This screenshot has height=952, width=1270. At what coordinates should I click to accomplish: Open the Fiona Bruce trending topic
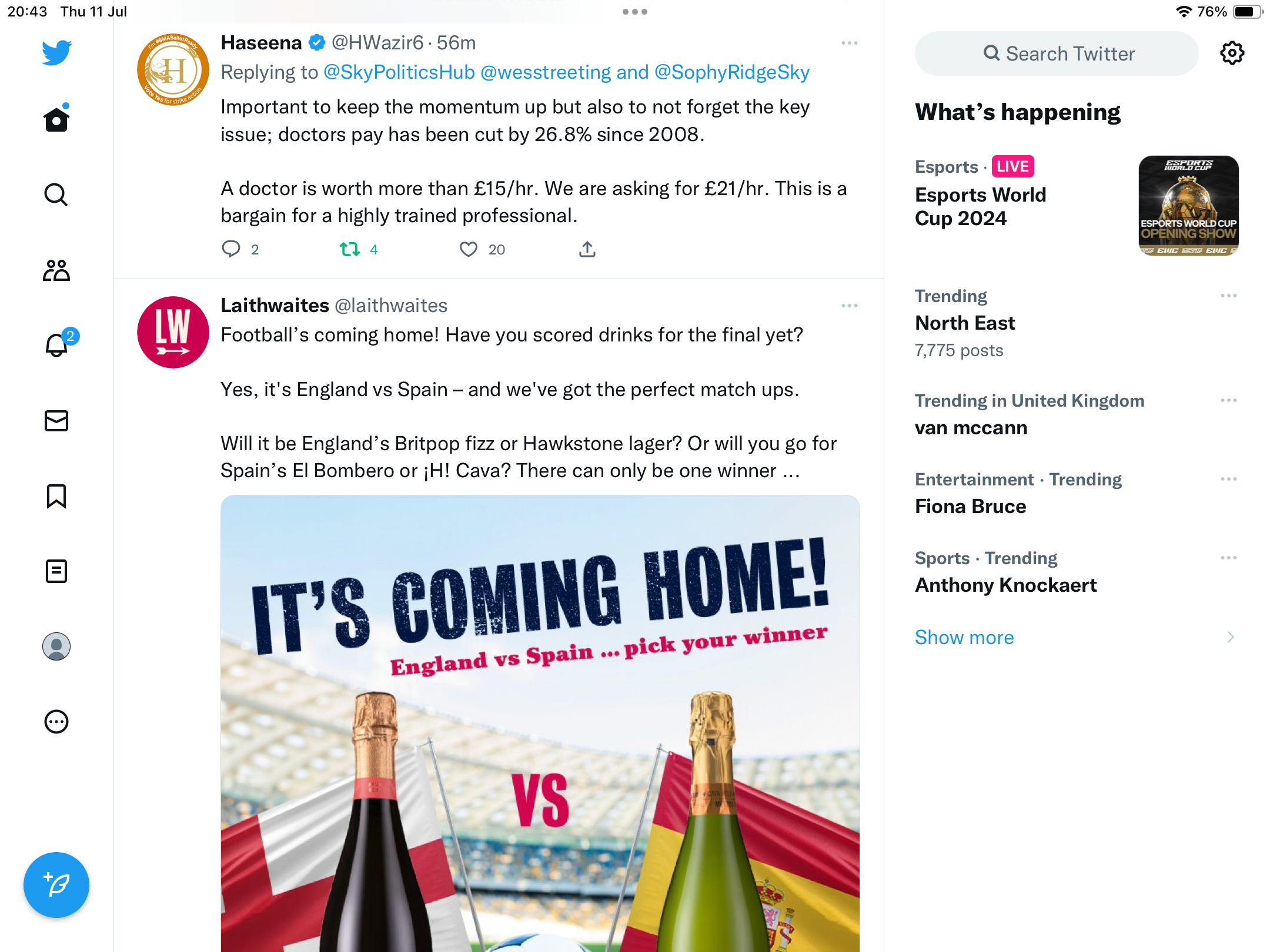(x=970, y=506)
